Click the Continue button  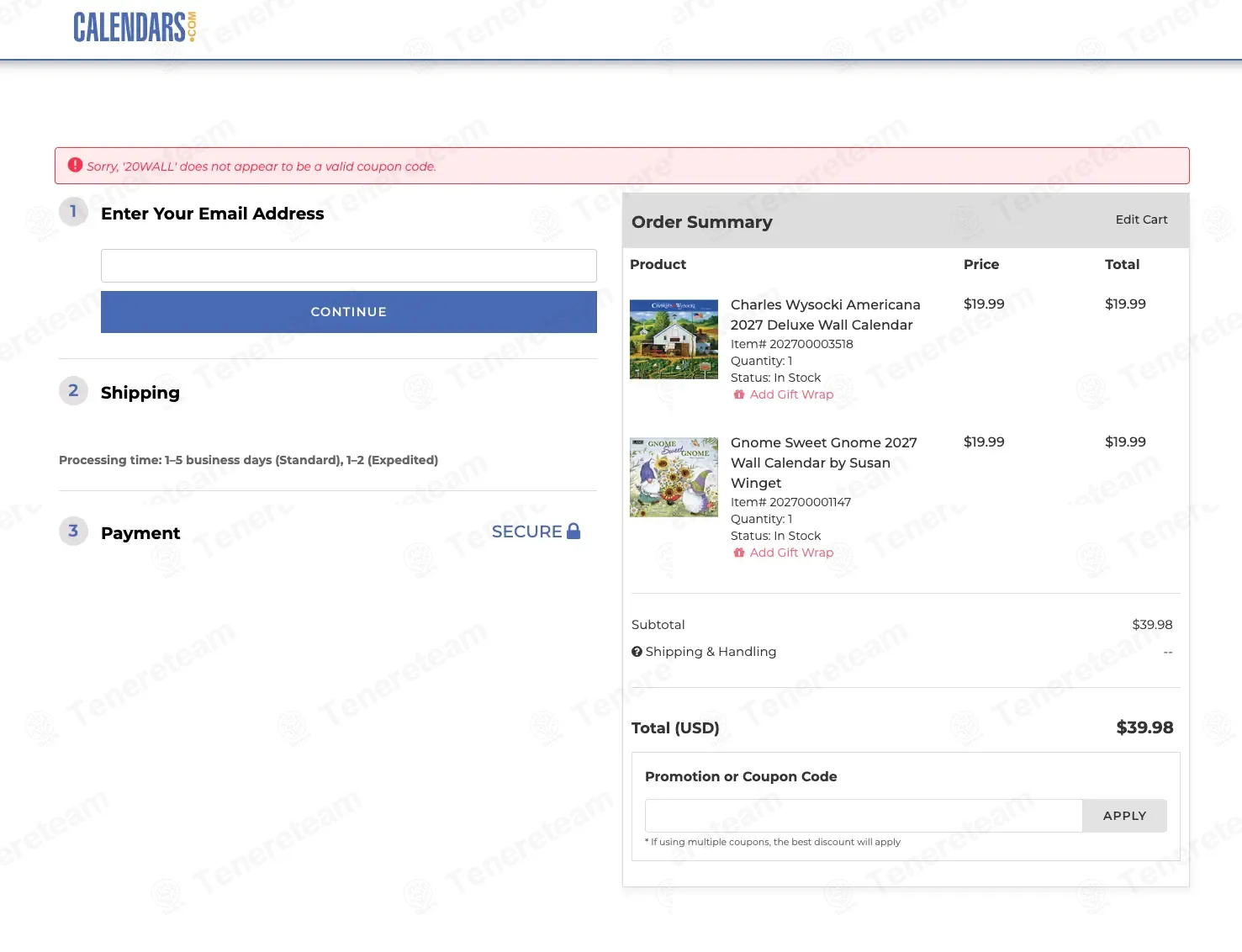point(349,312)
